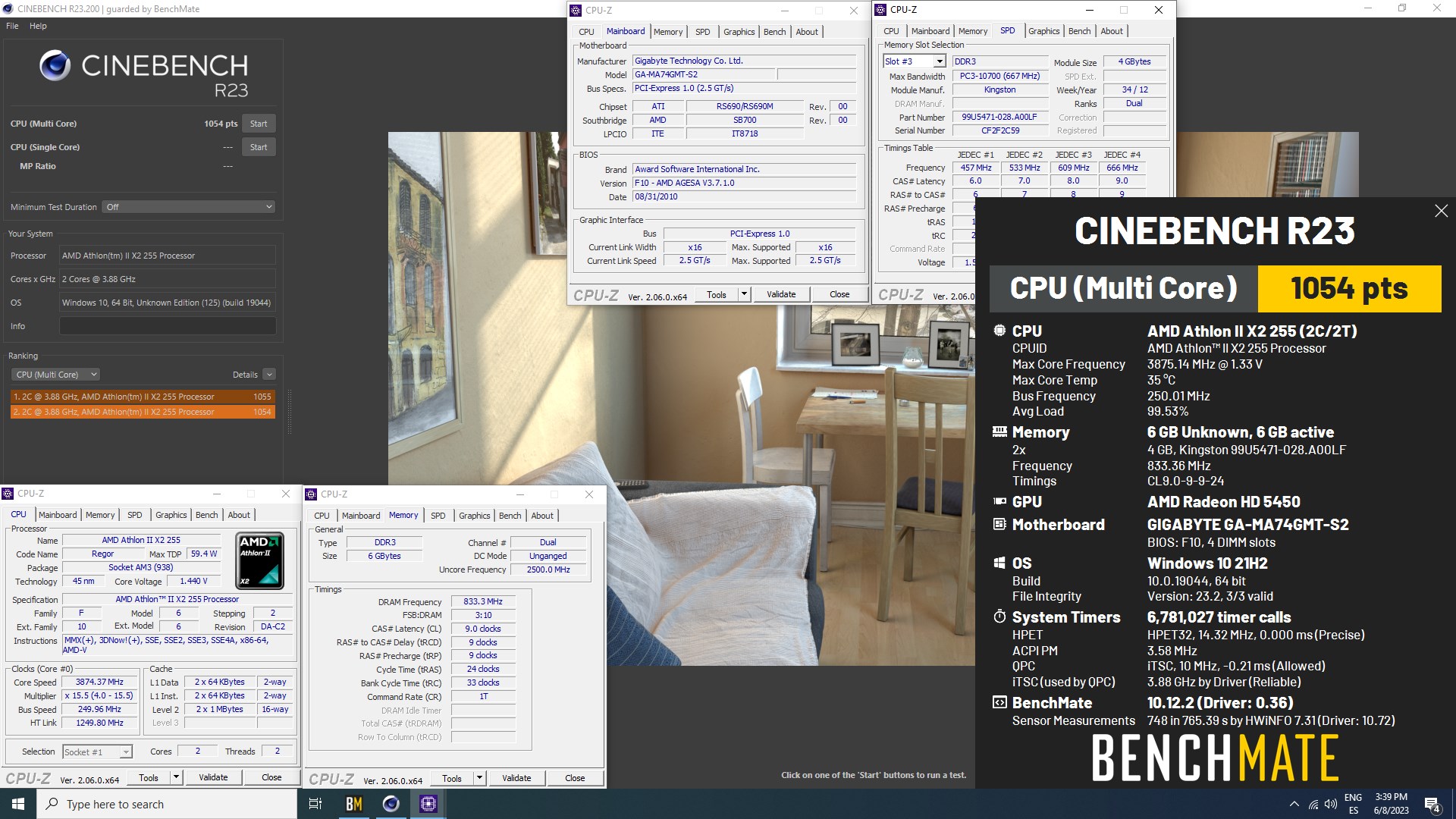This screenshot has width=1456, height=819.
Task: Click title icon of CPU-Z Memory window
Action: point(311,494)
